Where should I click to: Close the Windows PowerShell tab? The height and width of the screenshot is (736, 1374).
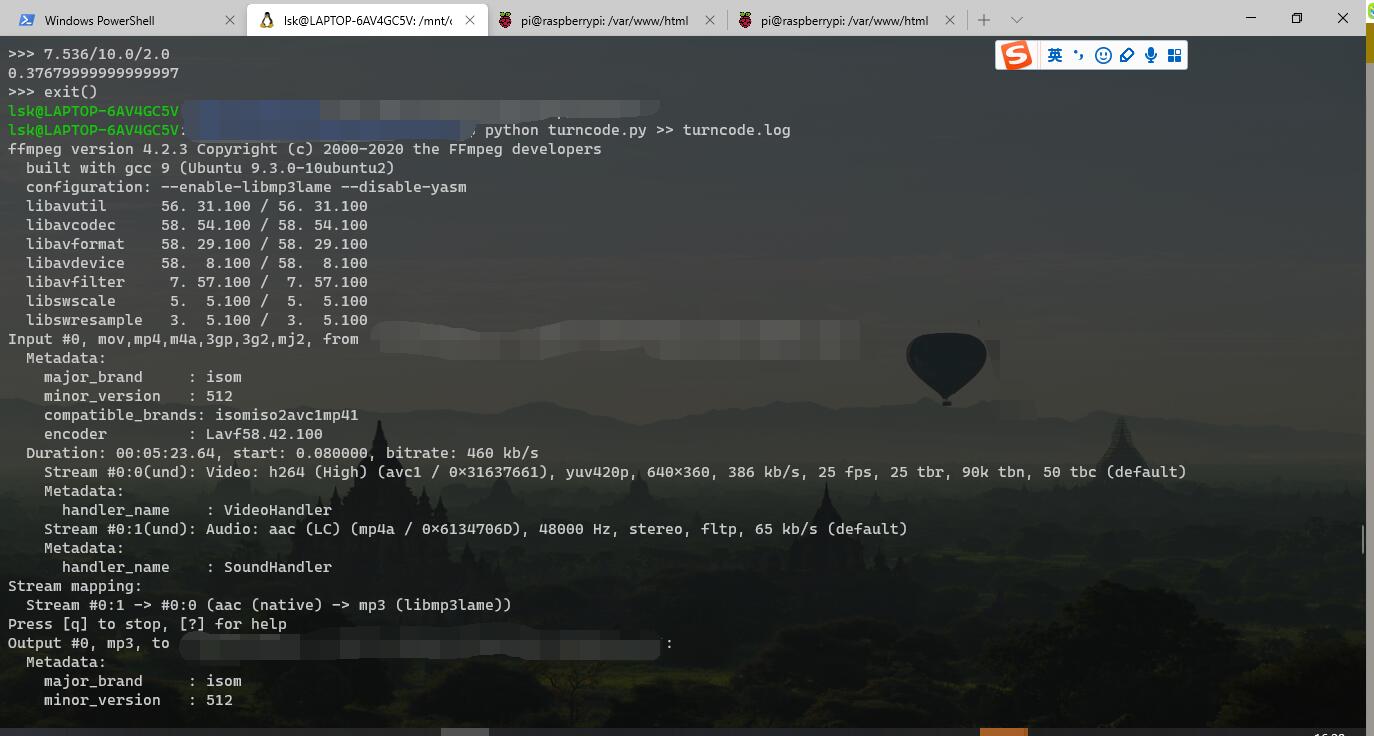[x=230, y=20]
